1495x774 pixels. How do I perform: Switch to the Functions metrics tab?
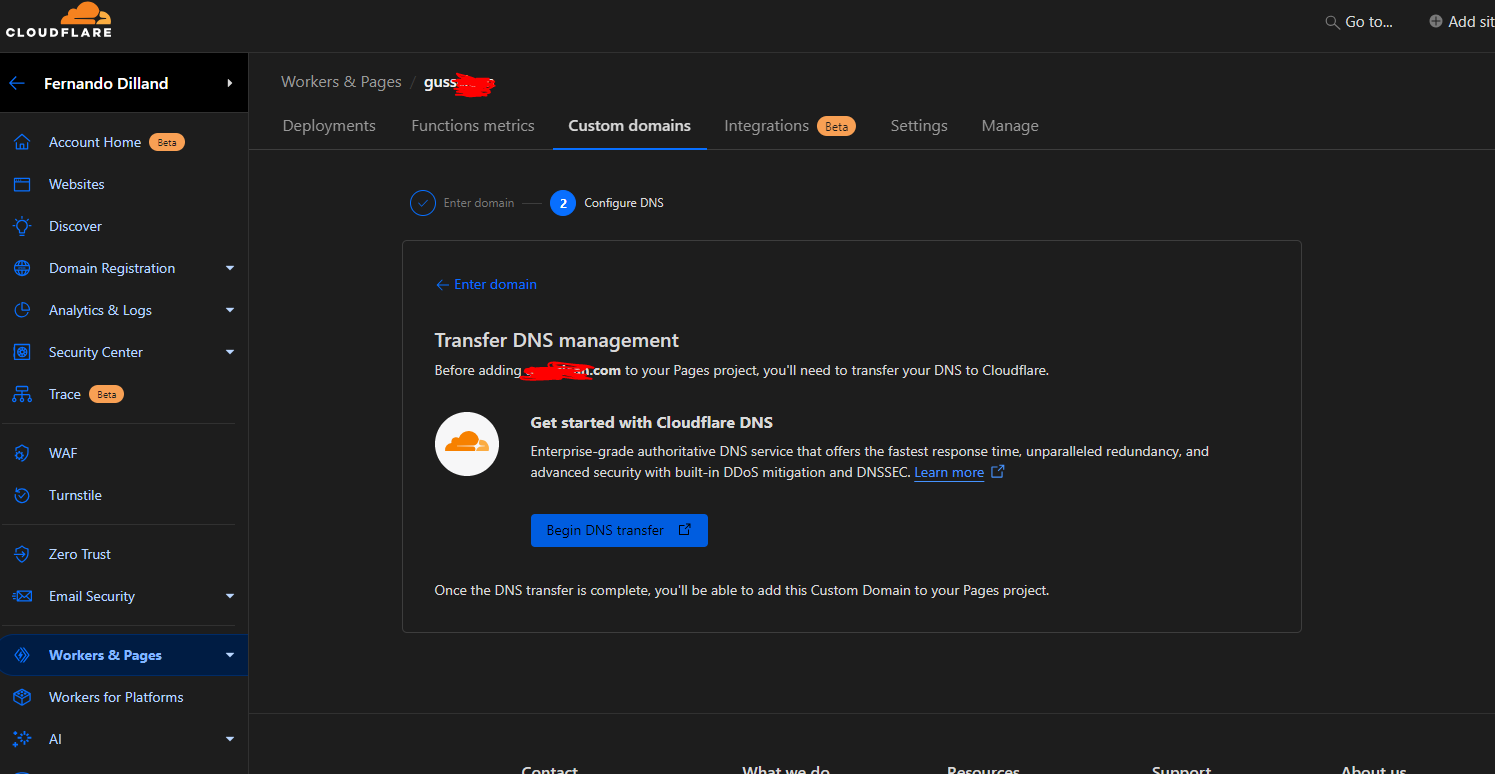click(x=473, y=126)
